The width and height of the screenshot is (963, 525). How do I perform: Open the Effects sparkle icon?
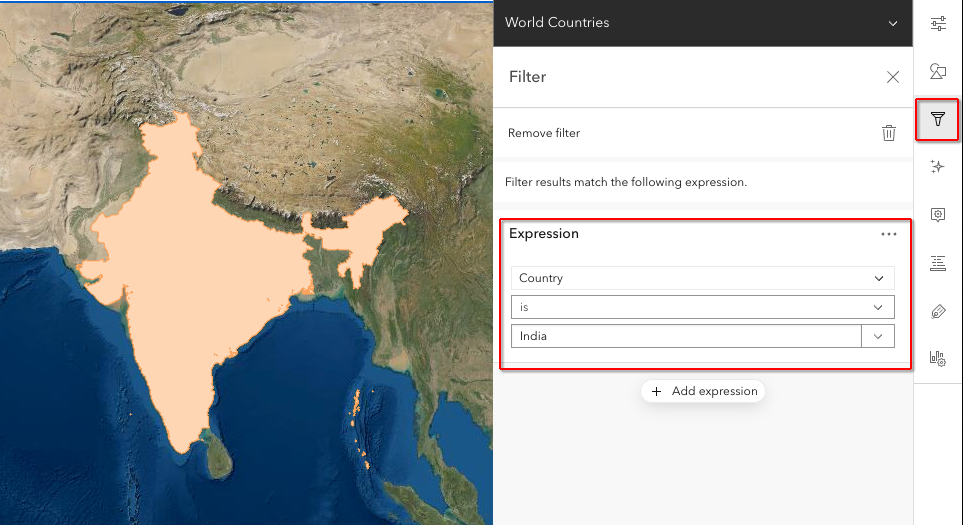tap(938, 166)
